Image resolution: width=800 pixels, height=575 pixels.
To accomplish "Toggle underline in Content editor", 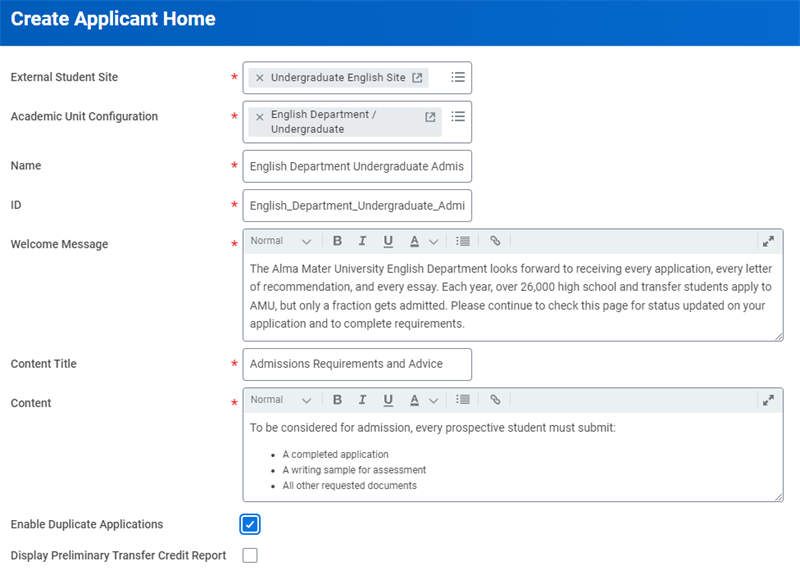I will tap(388, 400).
